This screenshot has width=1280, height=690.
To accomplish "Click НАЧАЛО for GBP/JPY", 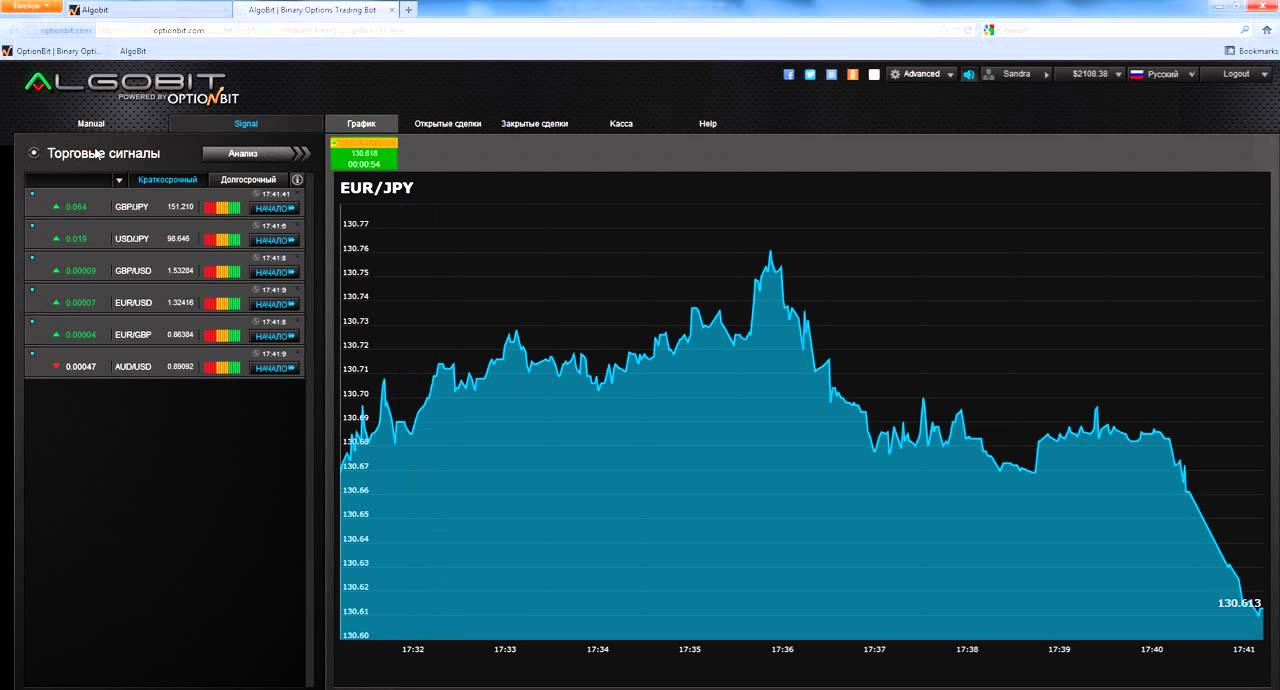I will (274, 208).
